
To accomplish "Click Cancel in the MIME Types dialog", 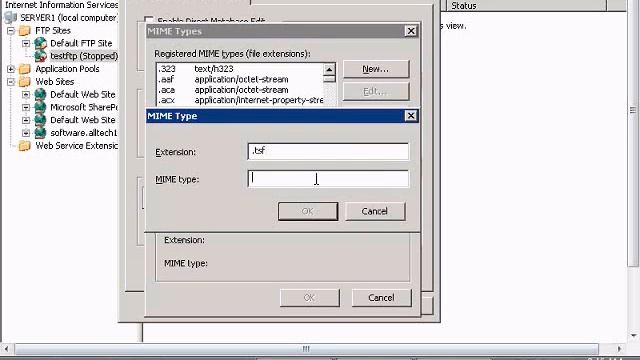I will tap(381, 298).
